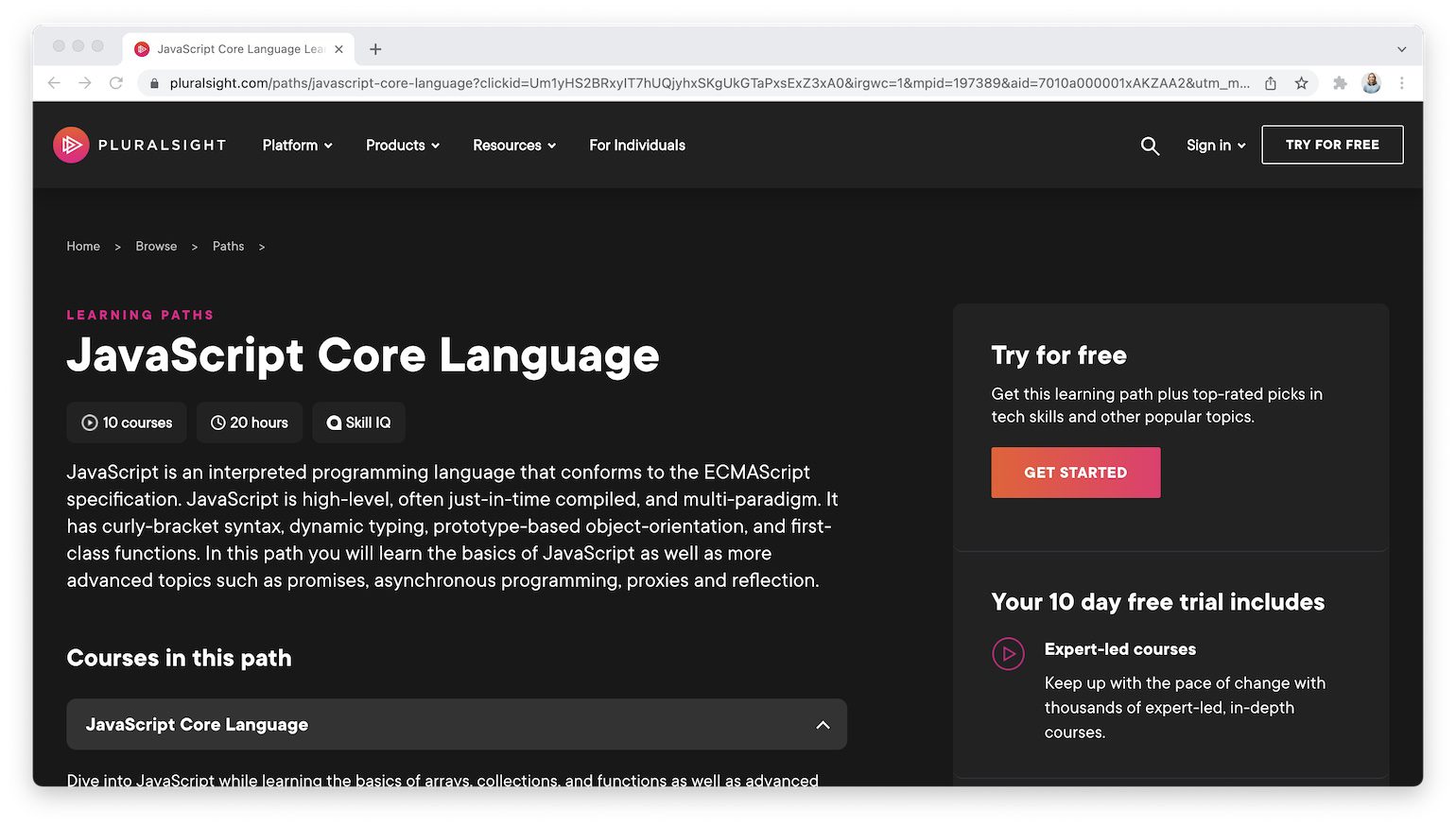Open the Sign in dropdown
The width and height of the screenshot is (1456, 827).
pos(1216,145)
